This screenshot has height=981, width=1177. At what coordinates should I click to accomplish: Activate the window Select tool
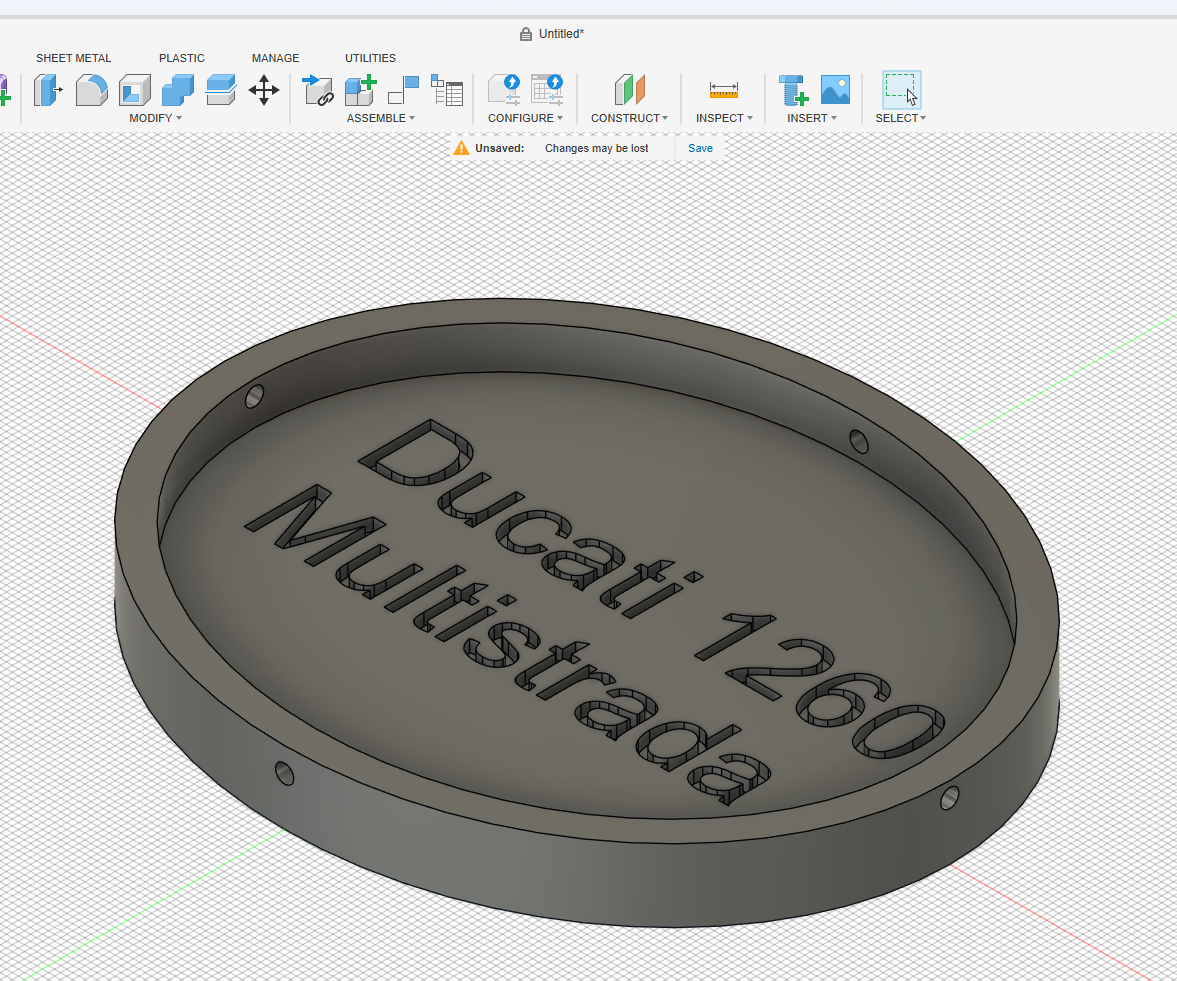coord(900,90)
